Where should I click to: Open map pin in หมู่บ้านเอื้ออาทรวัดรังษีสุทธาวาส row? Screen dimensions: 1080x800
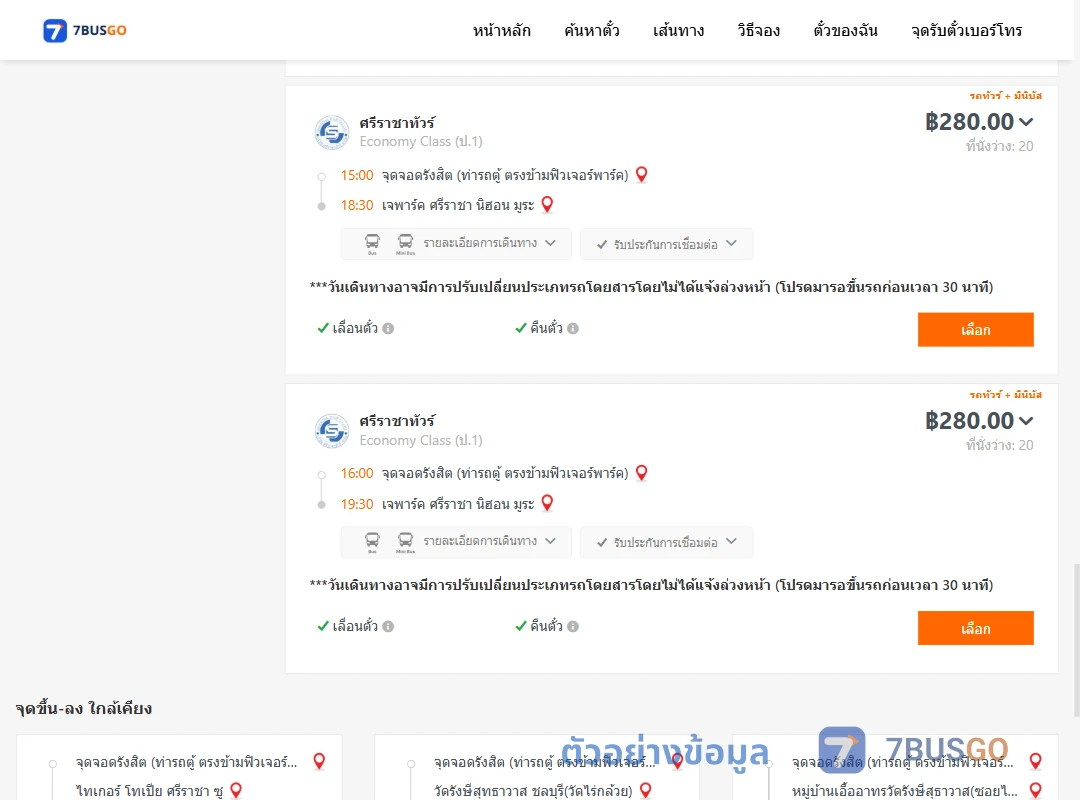(1035, 790)
